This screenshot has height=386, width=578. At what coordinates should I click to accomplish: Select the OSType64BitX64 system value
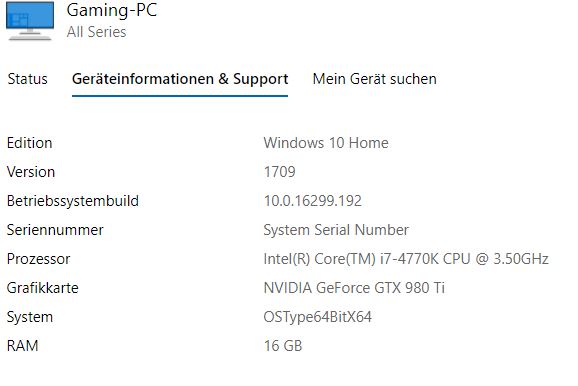click(x=318, y=317)
